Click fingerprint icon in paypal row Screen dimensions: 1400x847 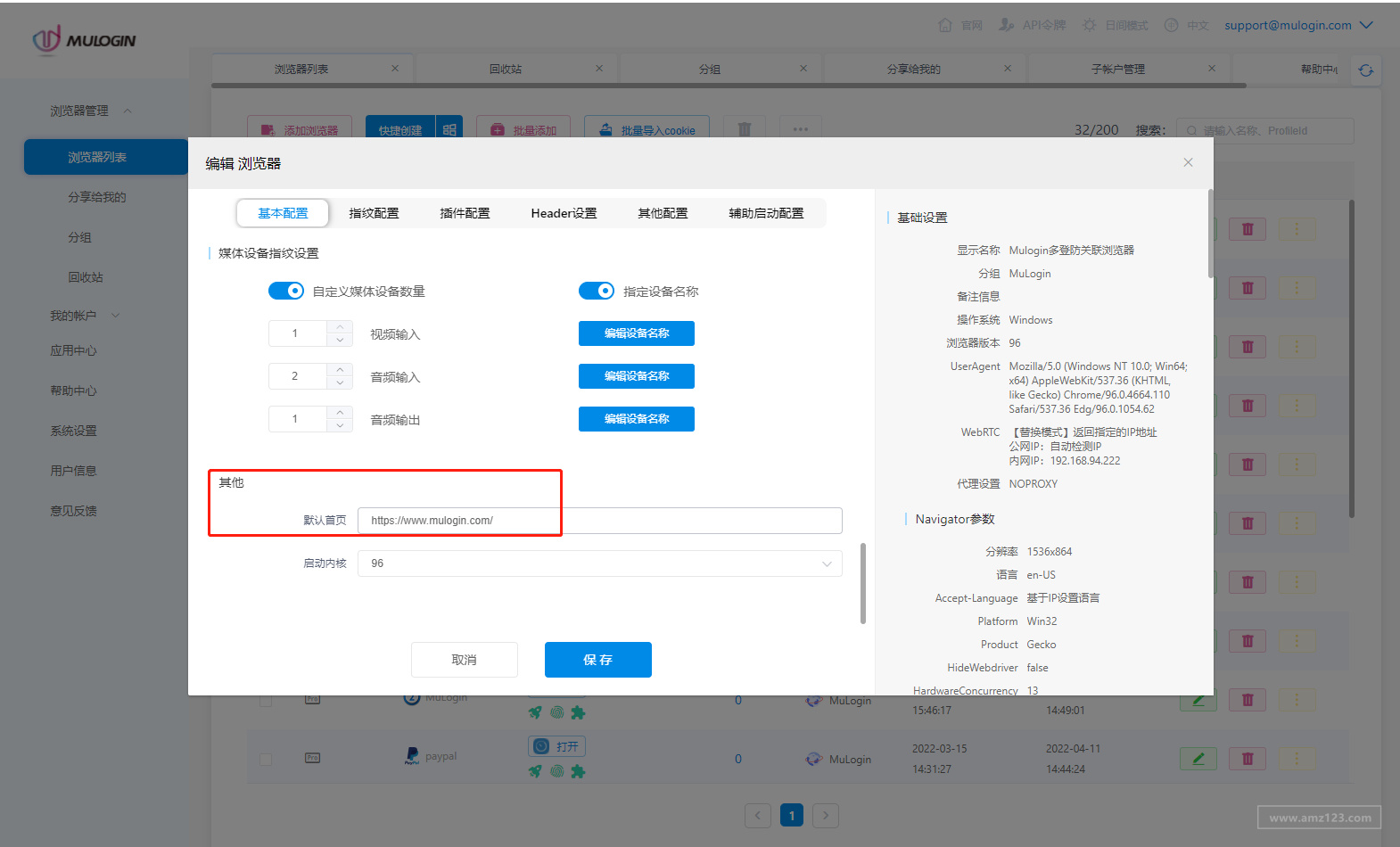[556, 771]
